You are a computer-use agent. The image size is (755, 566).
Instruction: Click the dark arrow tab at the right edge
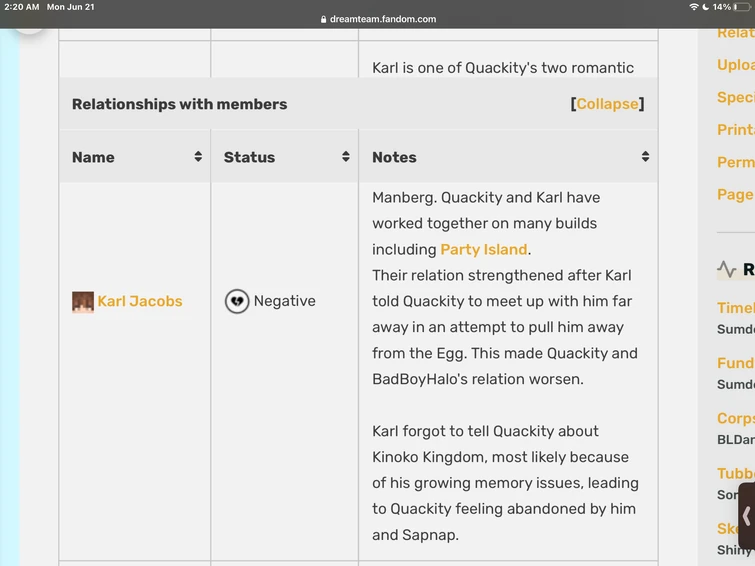(746, 515)
